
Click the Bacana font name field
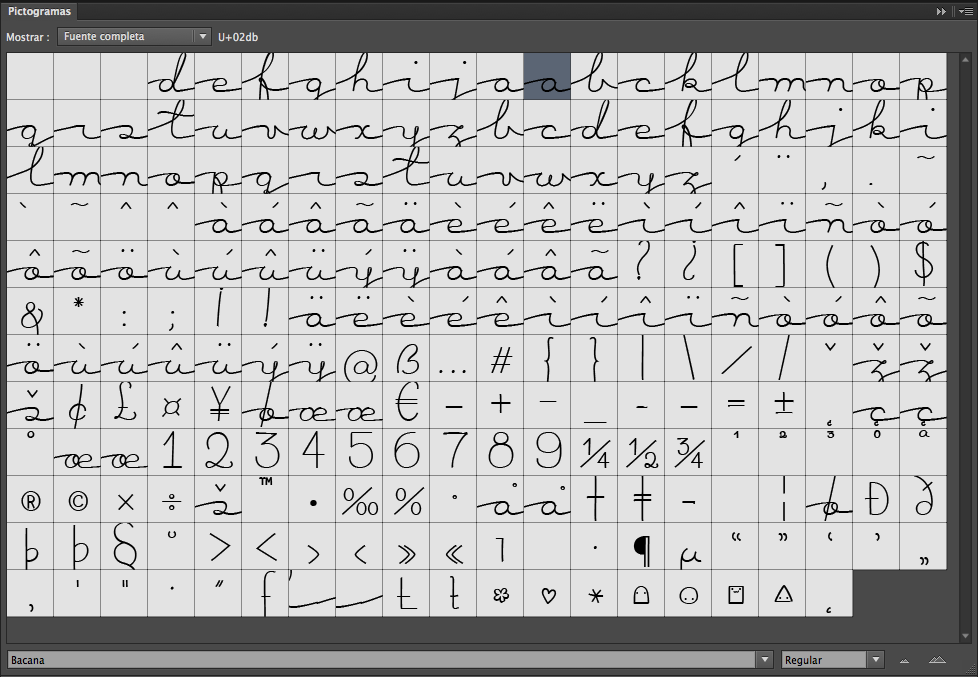380,660
